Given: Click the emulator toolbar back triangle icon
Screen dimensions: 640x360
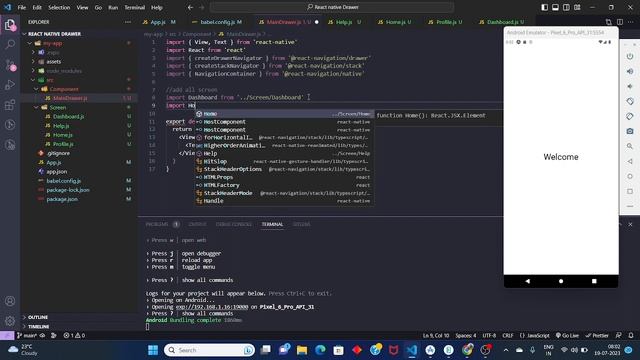Looking at the screenshot, I should point(630,161).
